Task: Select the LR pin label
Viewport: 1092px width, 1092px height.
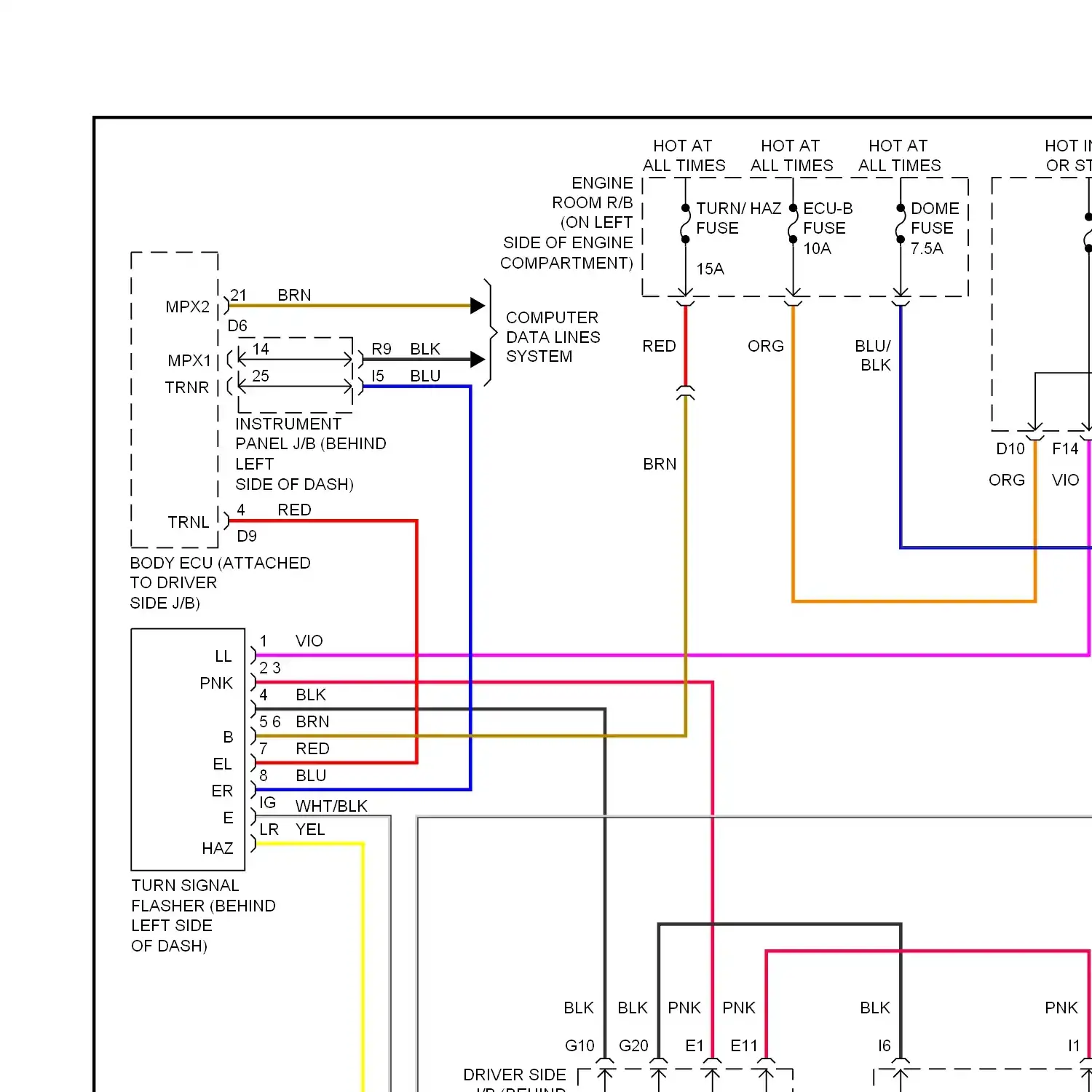Action: (269, 829)
